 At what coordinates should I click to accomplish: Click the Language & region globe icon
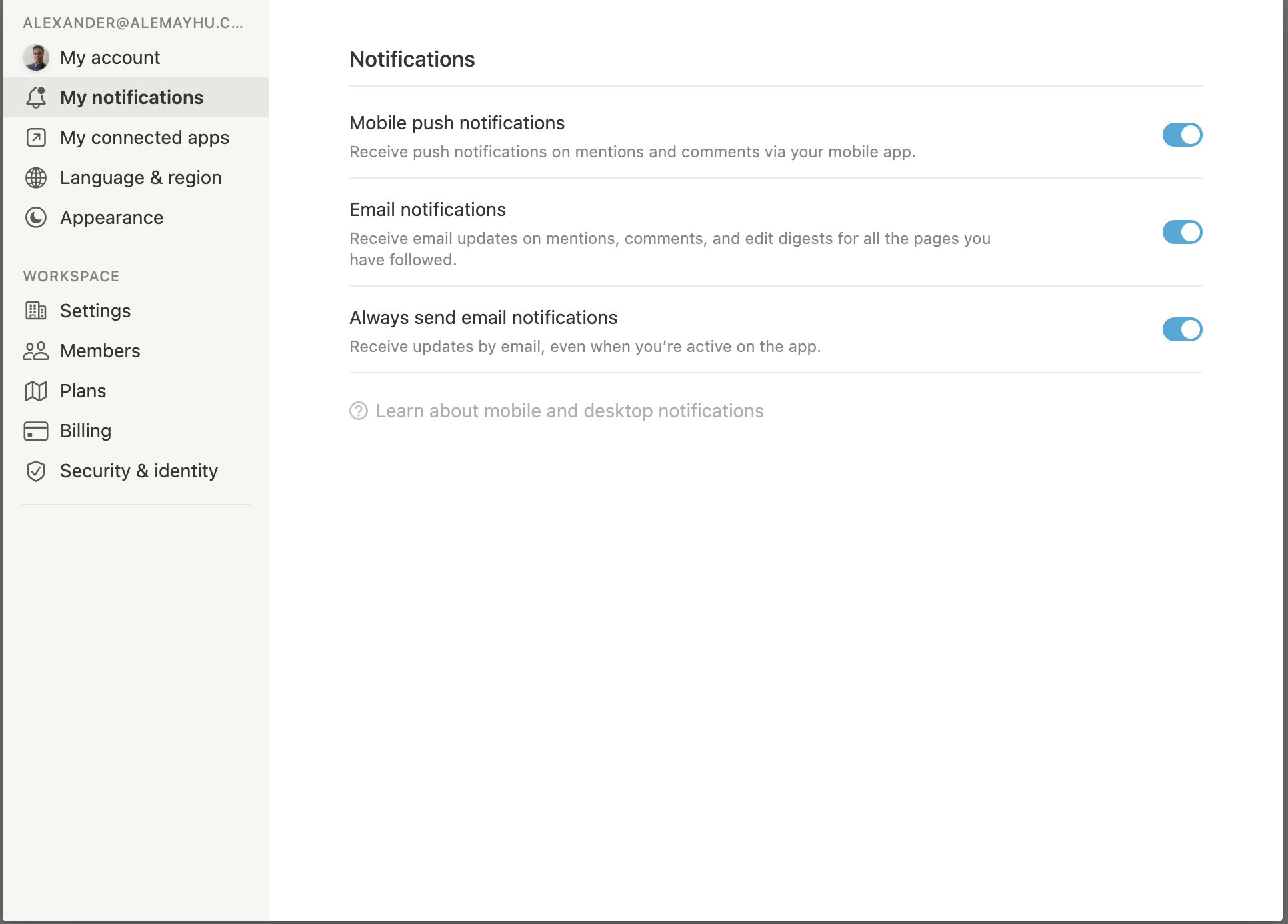click(x=36, y=177)
